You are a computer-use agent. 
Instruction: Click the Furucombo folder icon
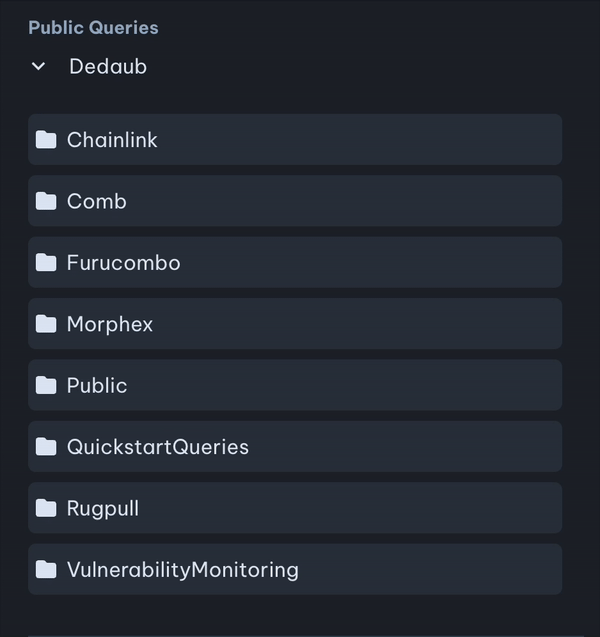coord(46,263)
